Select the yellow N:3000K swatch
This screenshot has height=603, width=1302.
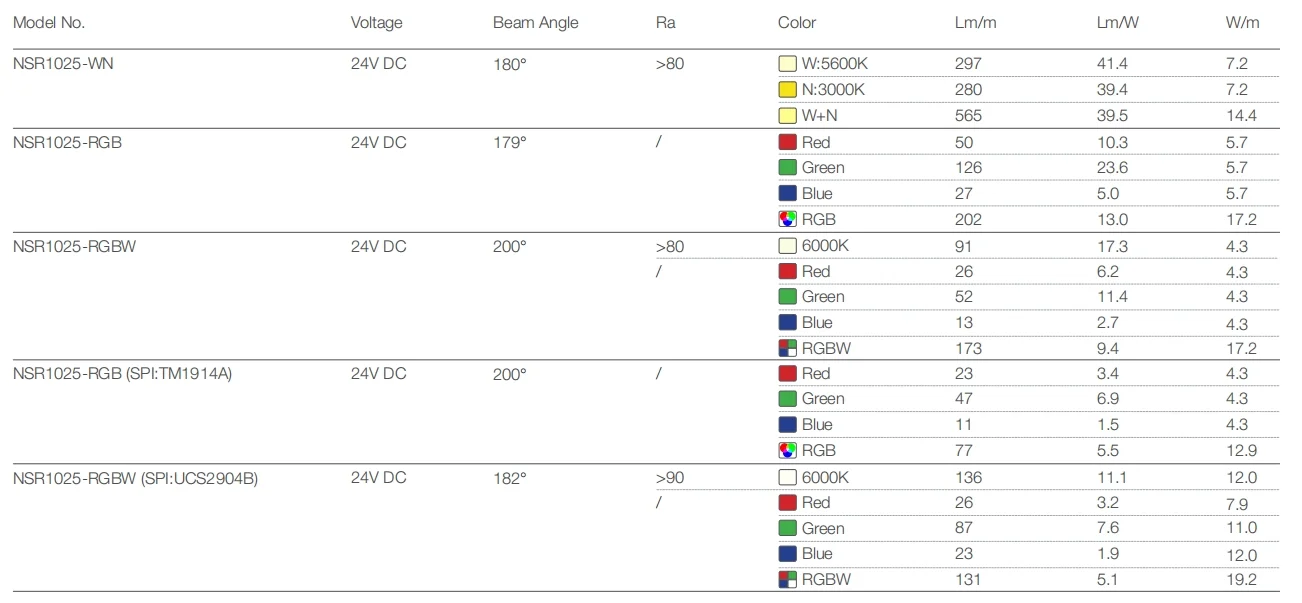click(x=787, y=90)
